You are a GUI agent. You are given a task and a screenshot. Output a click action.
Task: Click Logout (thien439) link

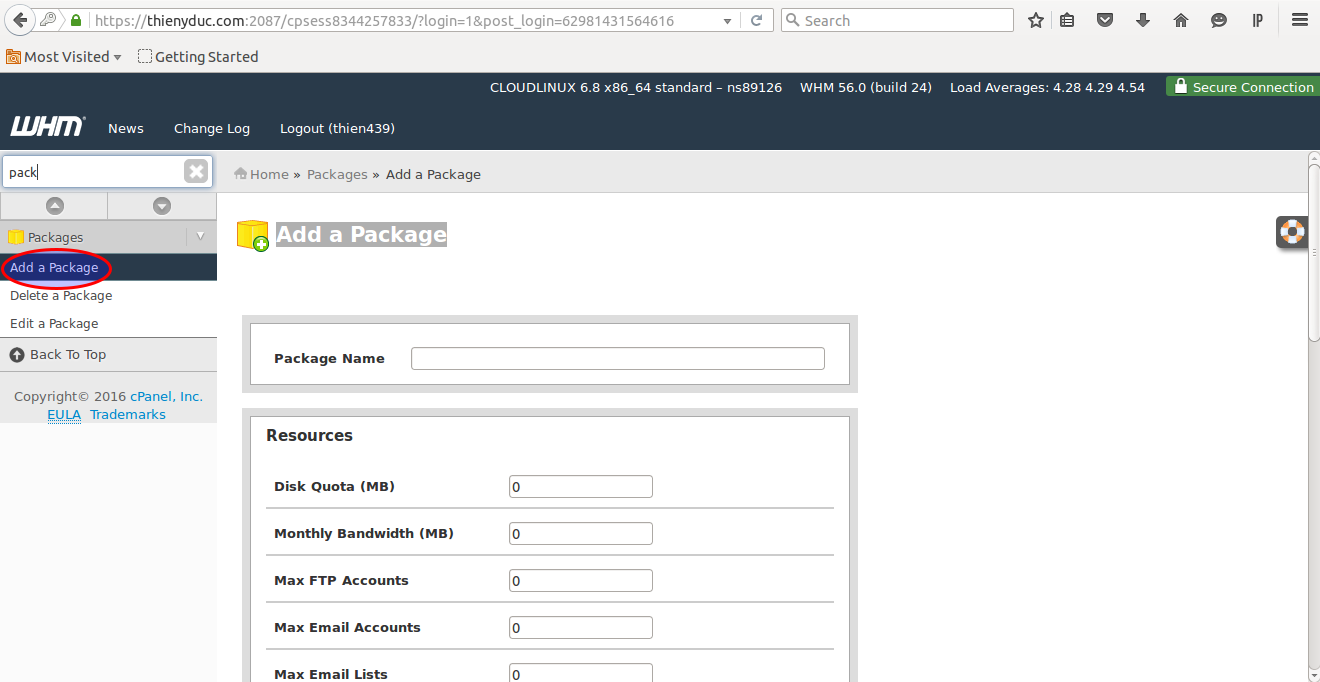[337, 128]
